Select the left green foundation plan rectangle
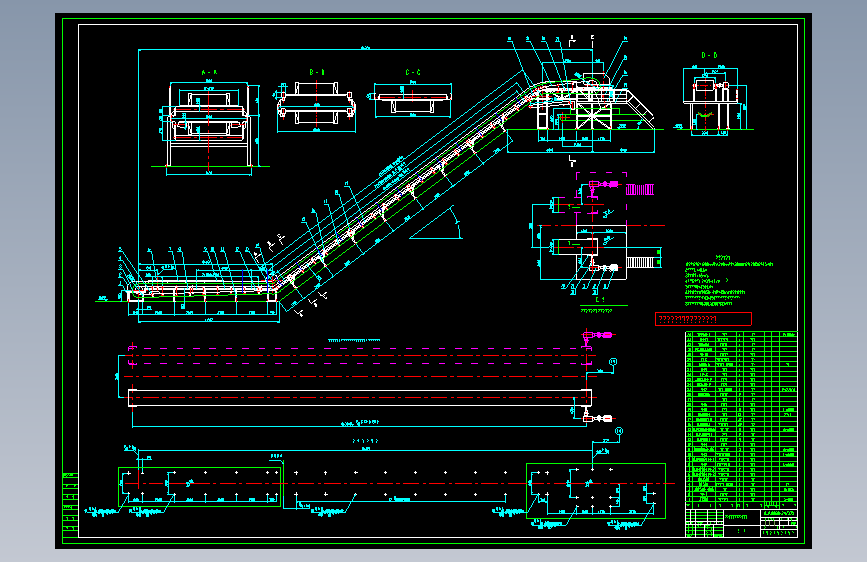 [200, 487]
